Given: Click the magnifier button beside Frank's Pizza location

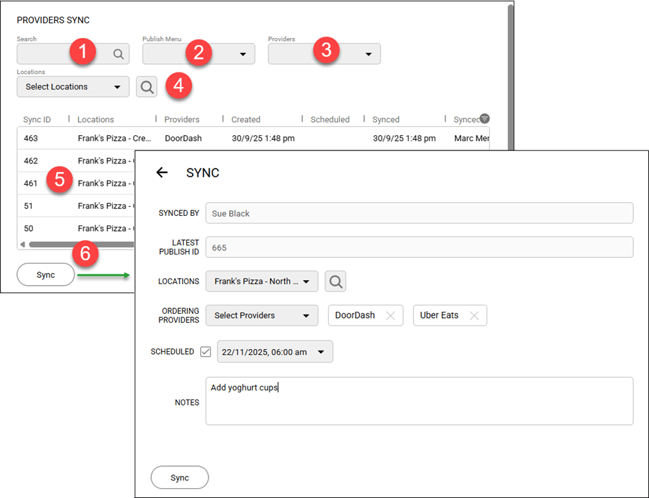Looking at the screenshot, I should 336,282.
